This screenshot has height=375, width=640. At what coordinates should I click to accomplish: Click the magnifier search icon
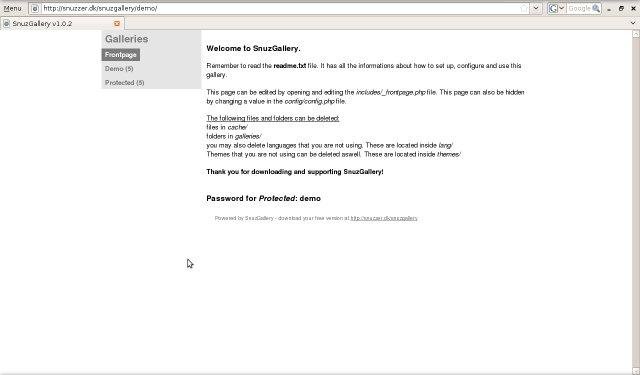click(x=596, y=8)
